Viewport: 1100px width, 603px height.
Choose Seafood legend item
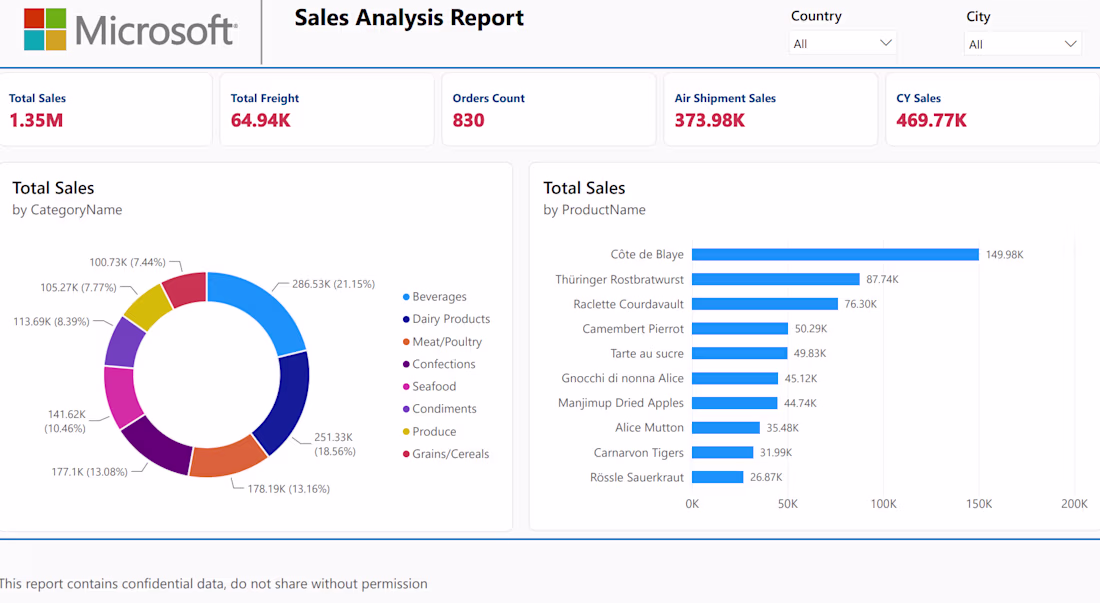click(x=429, y=386)
